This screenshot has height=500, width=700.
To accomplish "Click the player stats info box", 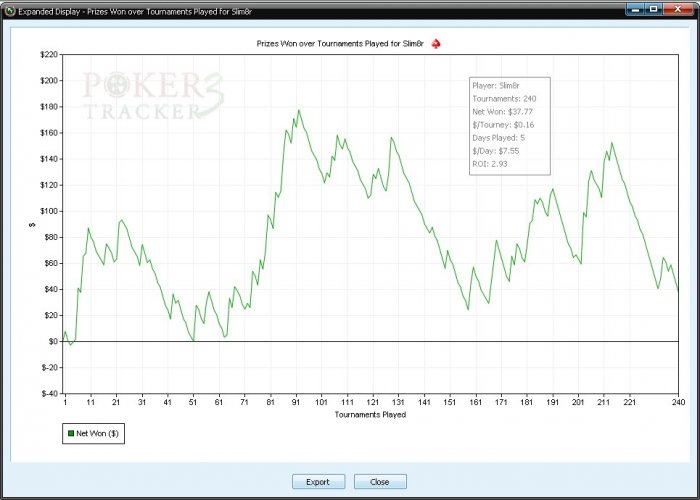I will tap(510, 126).
